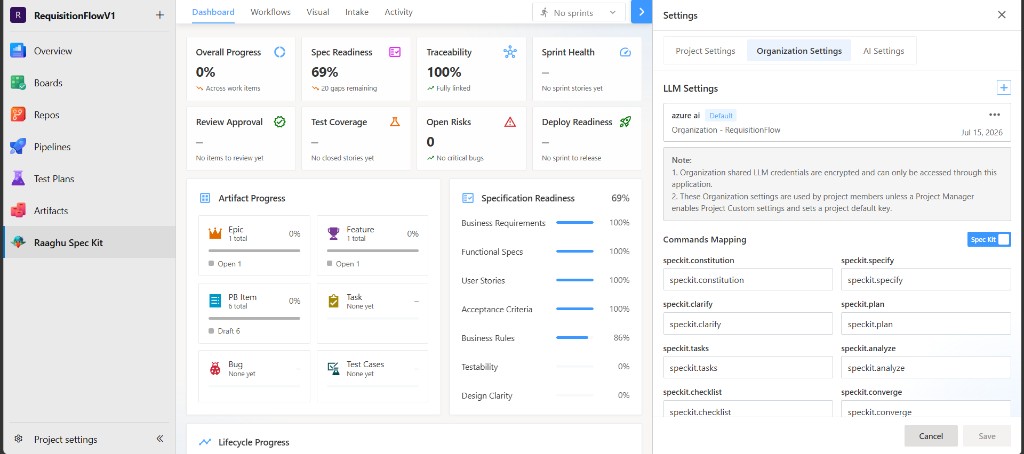
Task: Open the Overview sidebar icon
Action: click(x=18, y=51)
